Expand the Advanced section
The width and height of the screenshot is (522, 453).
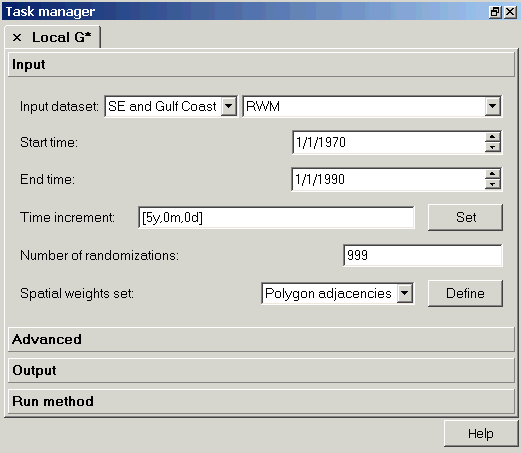click(261, 339)
